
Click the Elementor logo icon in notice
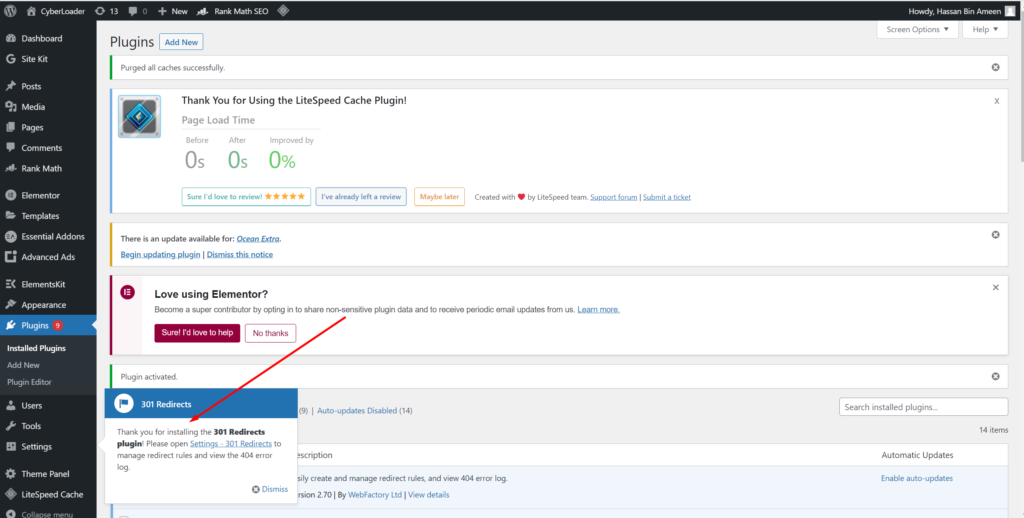[x=127, y=292]
